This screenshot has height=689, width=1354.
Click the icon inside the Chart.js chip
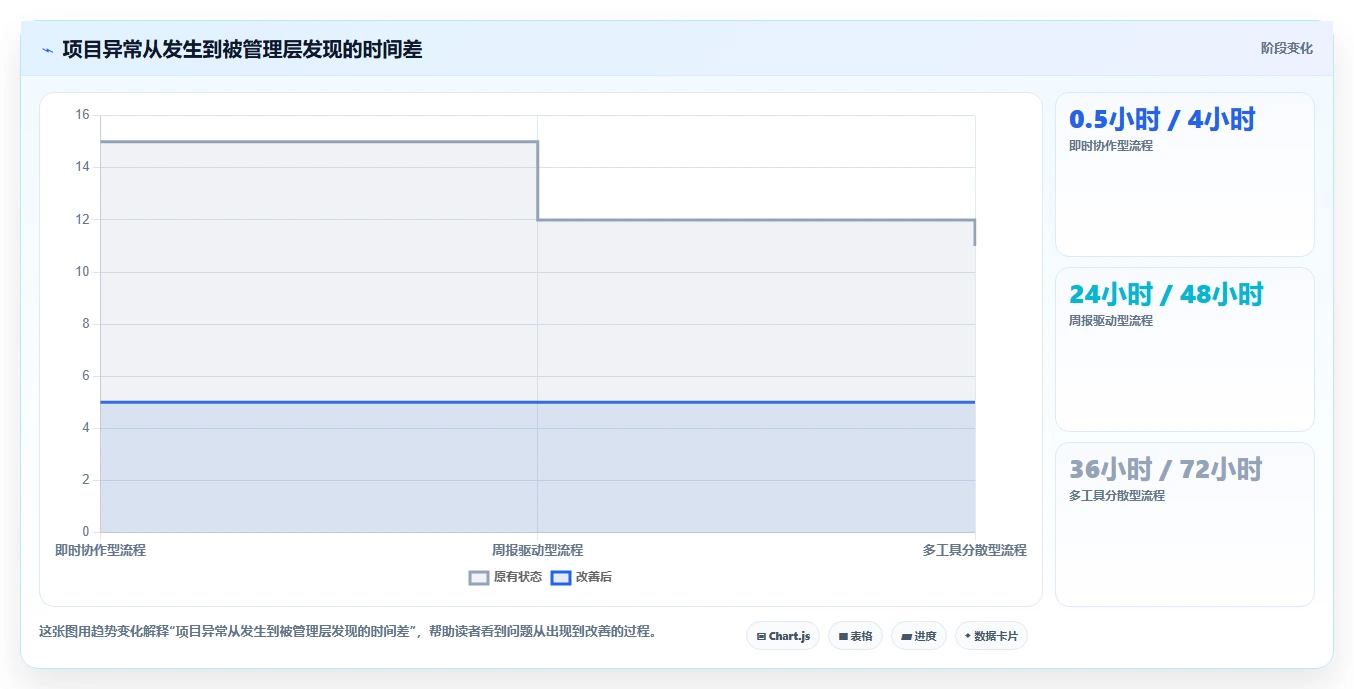pyautogui.click(x=761, y=636)
